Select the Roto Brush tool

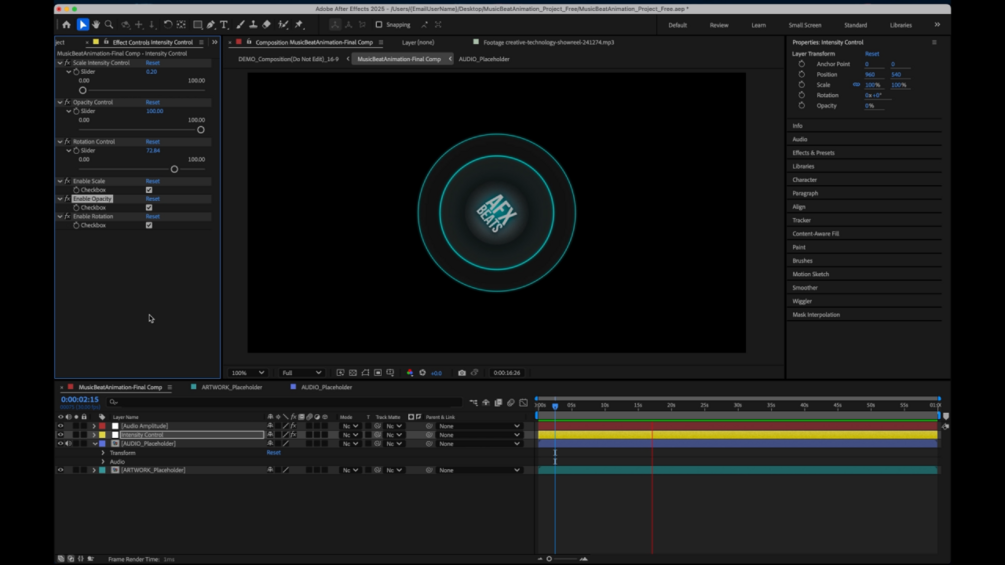(x=283, y=24)
